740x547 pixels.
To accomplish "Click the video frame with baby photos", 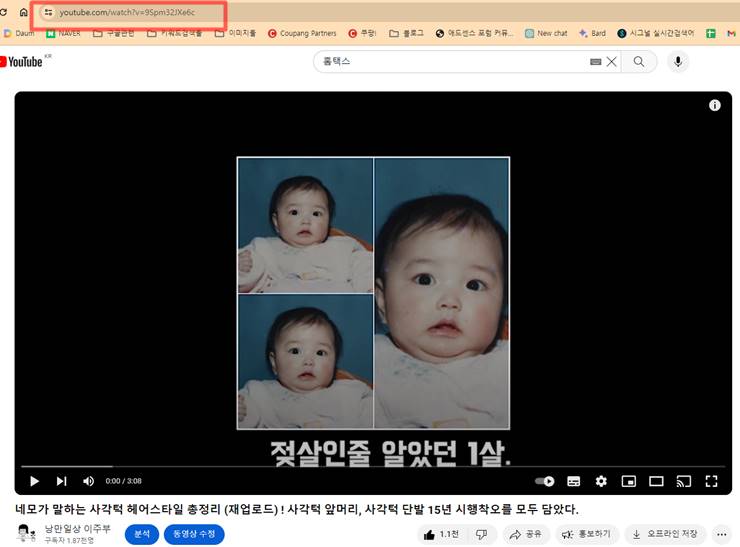I will pyautogui.click(x=373, y=293).
